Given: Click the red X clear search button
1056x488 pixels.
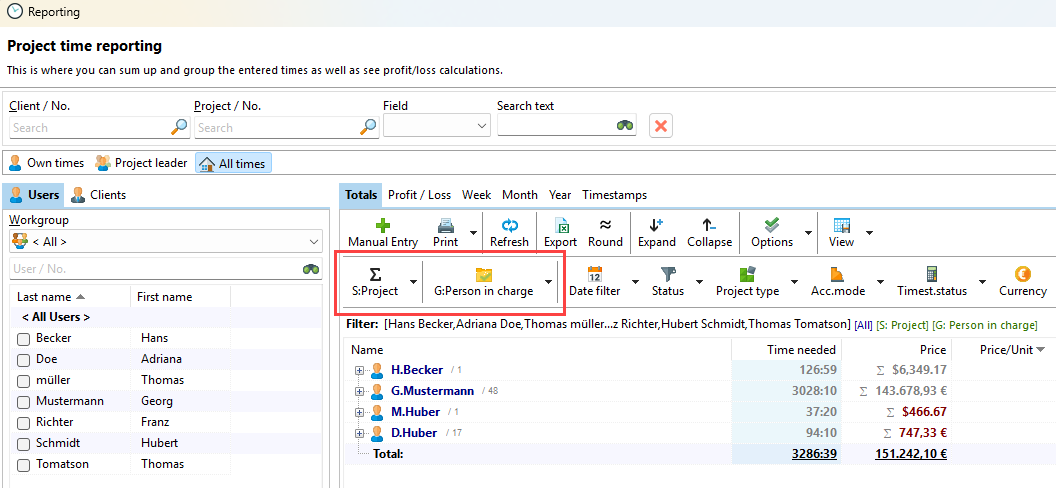Looking at the screenshot, I should click(660, 126).
